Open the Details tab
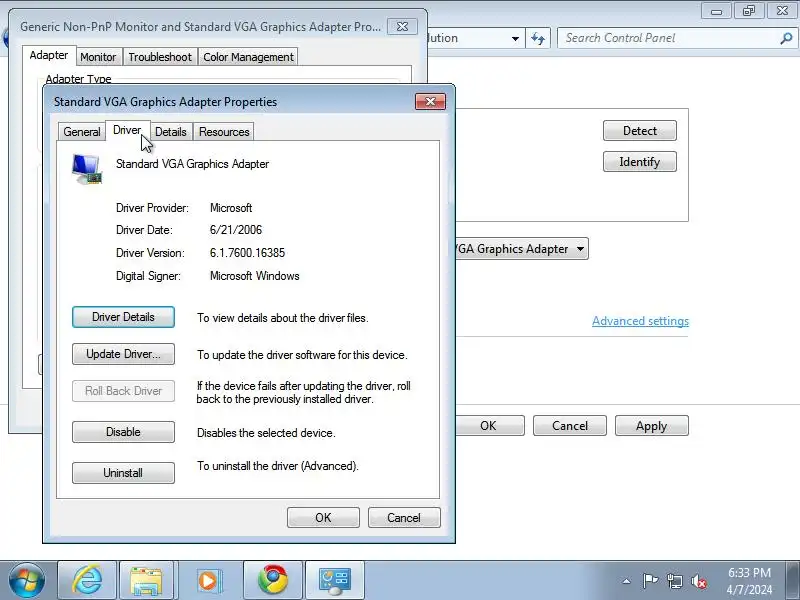Viewport: 800px width, 600px height. pyautogui.click(x=171, y=132)
